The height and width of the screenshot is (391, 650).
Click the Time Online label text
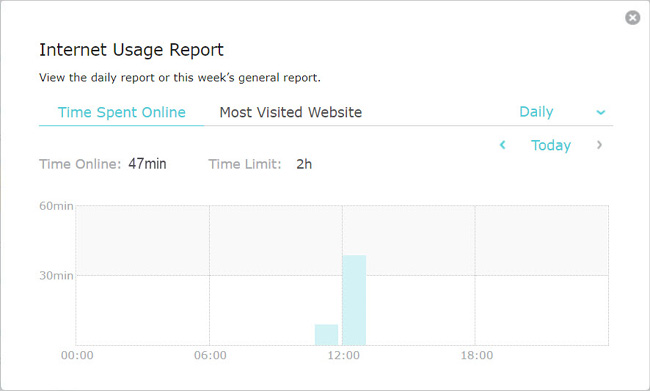click(x=80, y=164)
